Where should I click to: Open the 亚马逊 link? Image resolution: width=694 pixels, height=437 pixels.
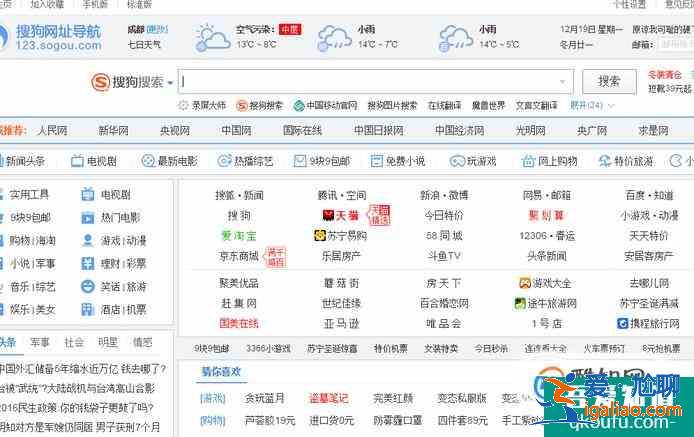(341, 323)
